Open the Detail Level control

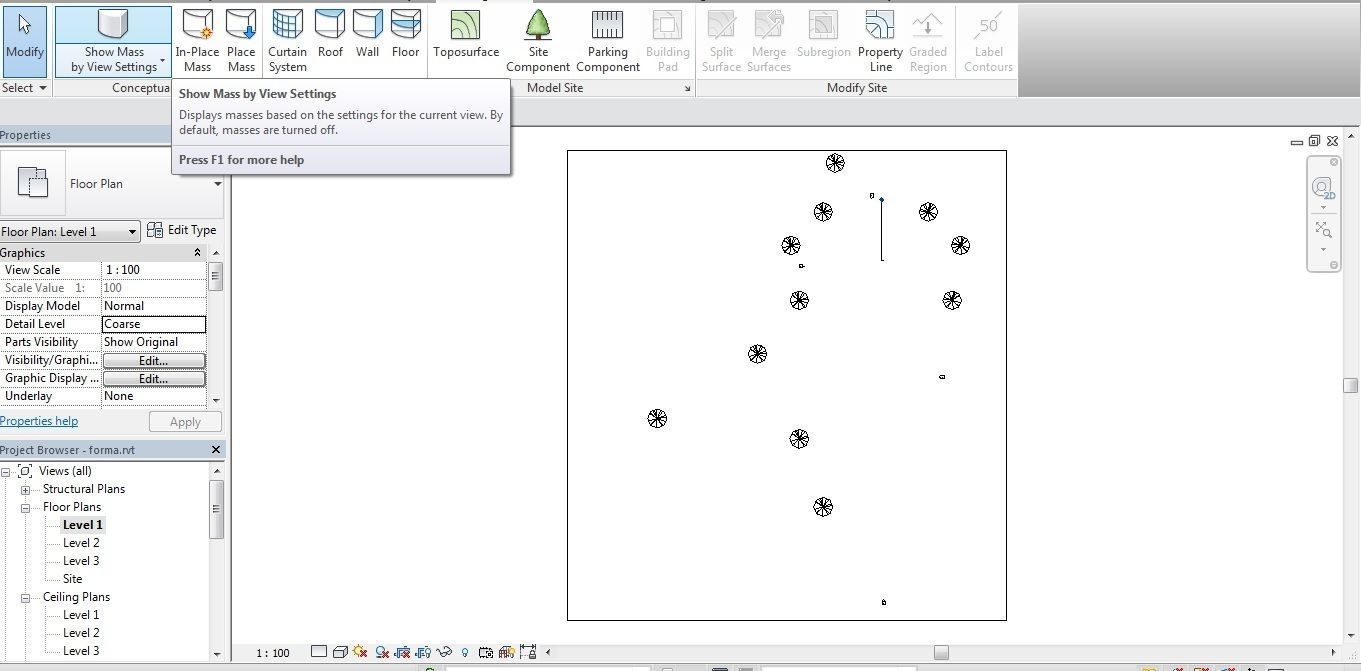pos(318,652)
